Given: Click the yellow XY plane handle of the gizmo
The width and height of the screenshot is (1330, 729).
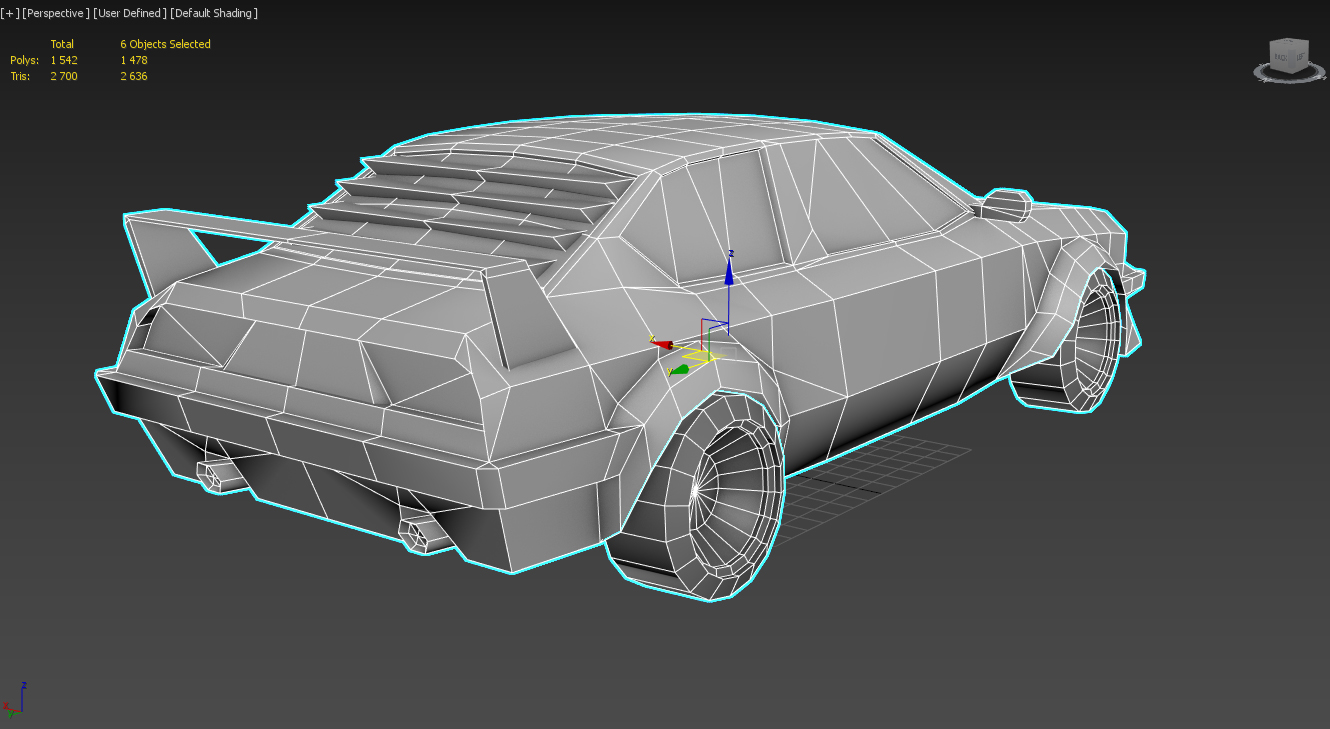Looking at the screenshot, I should (699, 355).
